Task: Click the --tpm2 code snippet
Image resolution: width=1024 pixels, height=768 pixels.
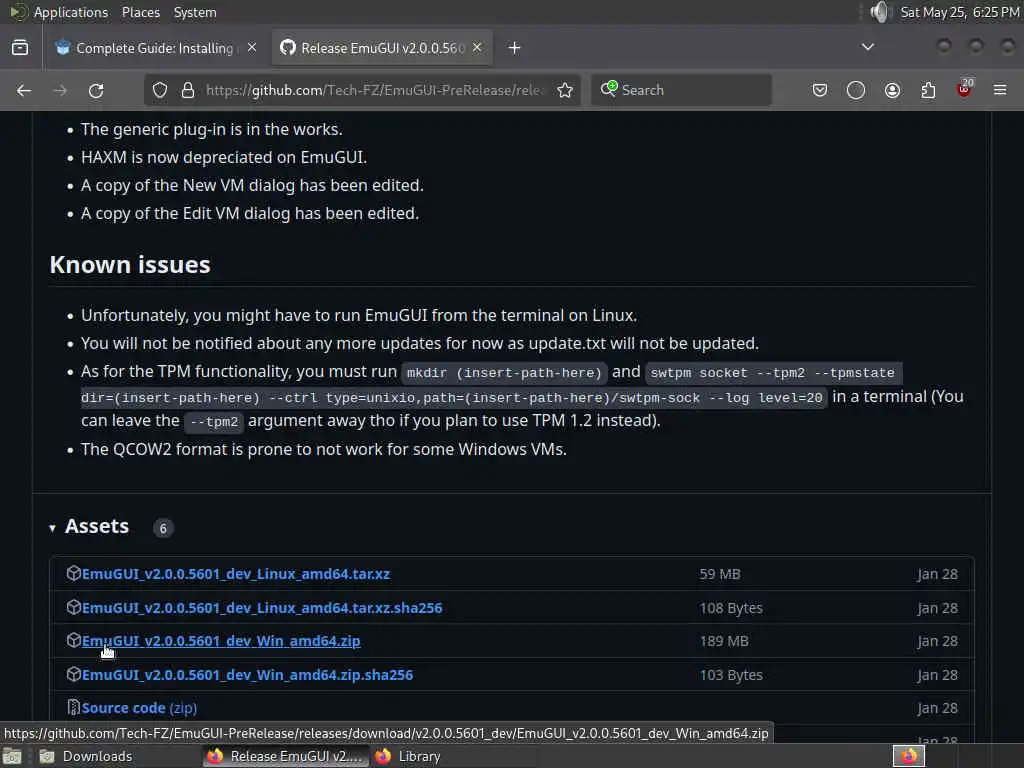Action: tap(214, 422)
